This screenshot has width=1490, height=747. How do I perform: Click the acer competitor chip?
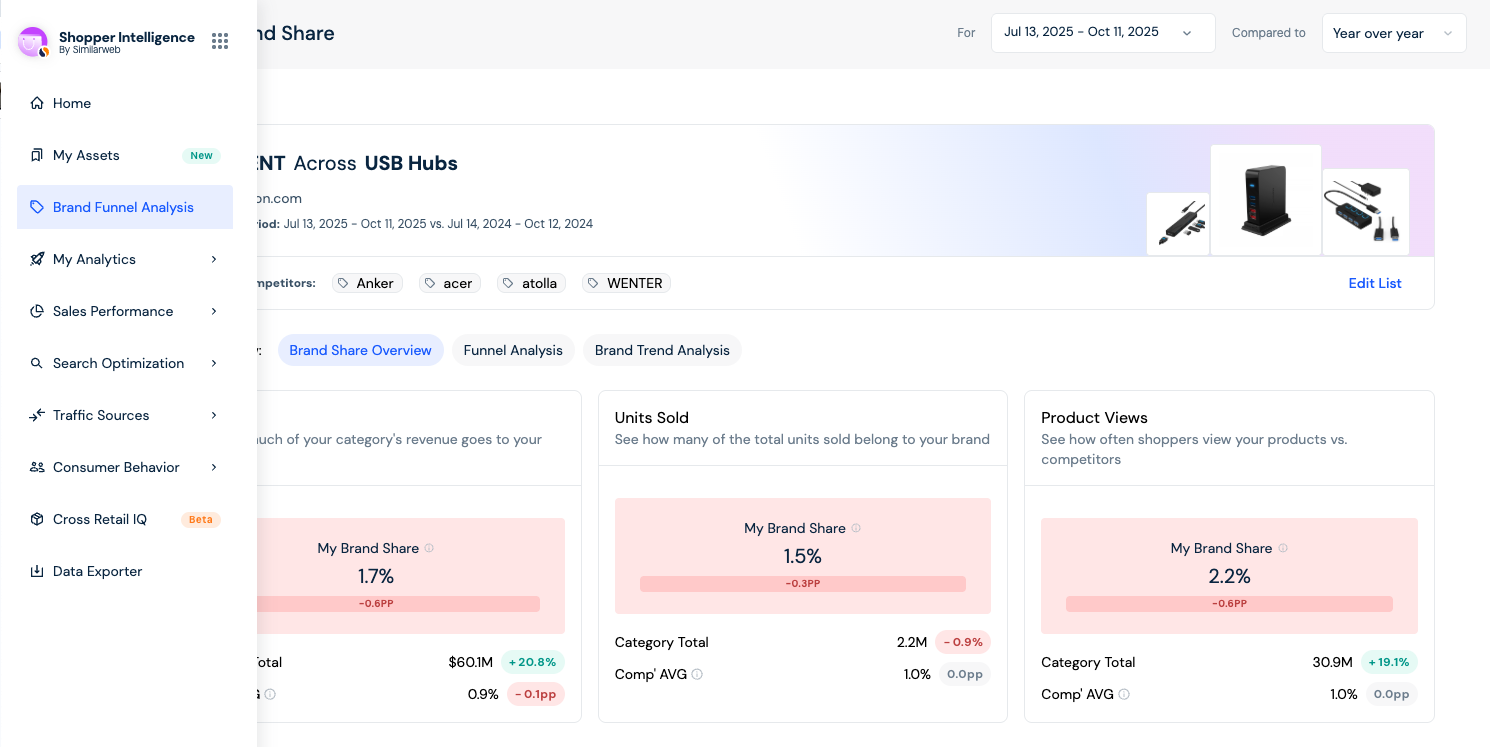(450, 283)
